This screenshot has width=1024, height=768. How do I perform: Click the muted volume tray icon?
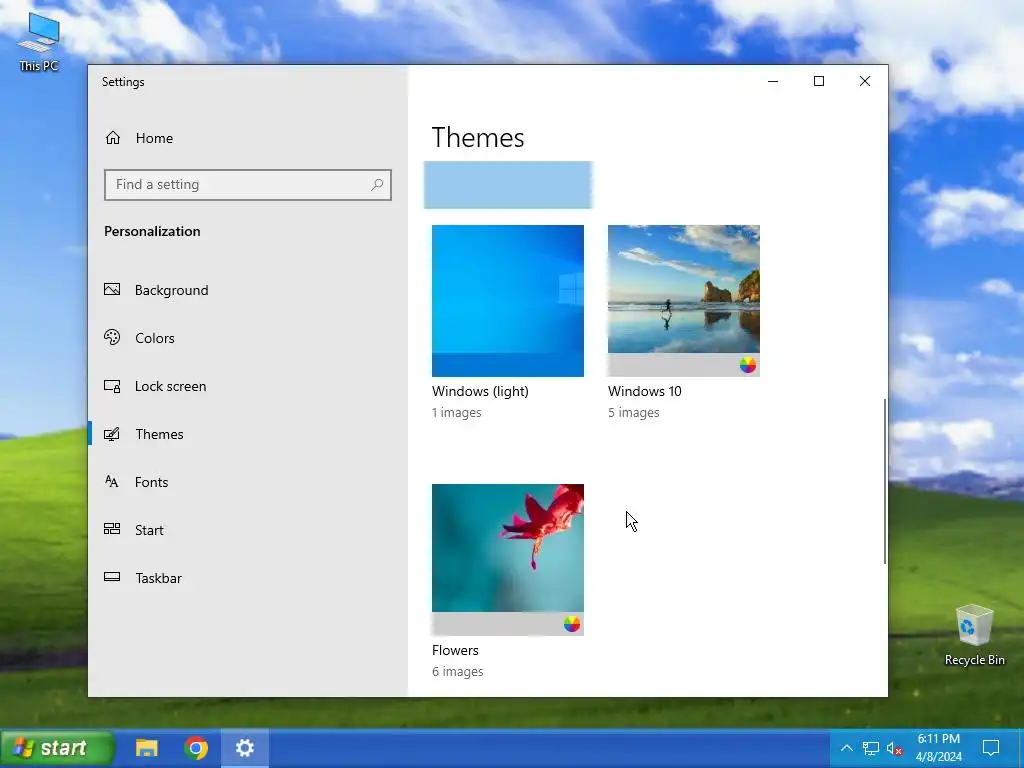click(894, 748)
